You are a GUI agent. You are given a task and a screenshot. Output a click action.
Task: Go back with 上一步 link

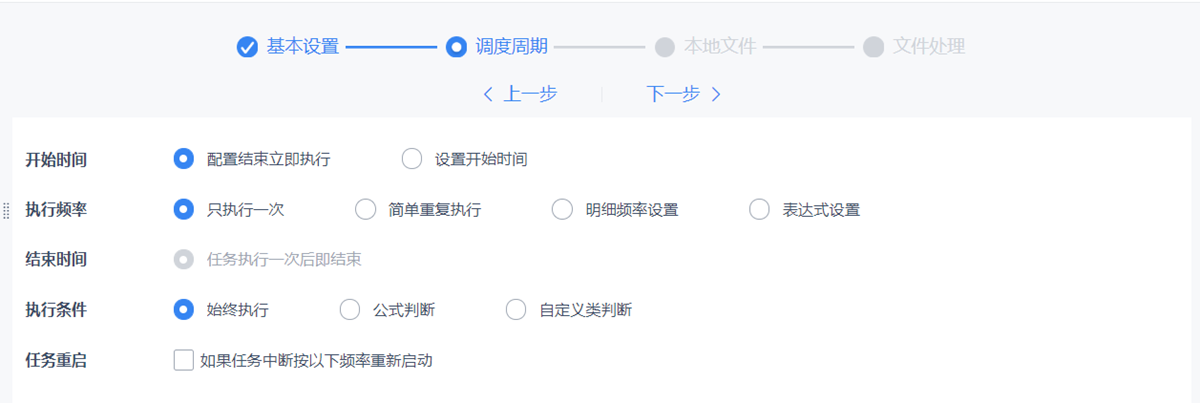[520, 94]
